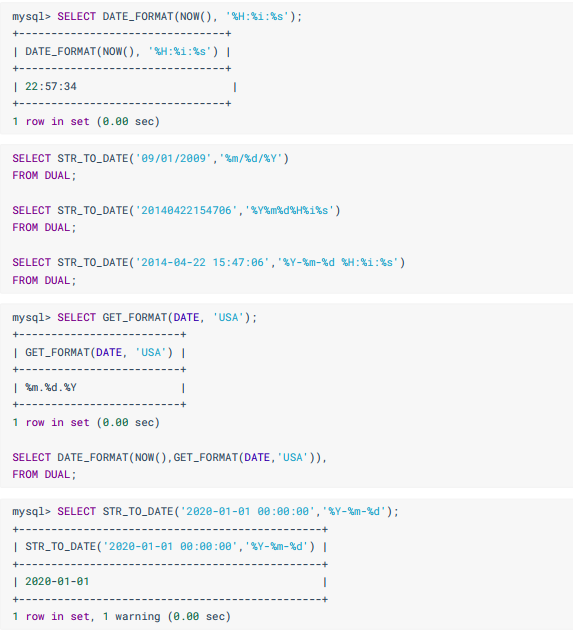Click the 2020-01-01 result value
The width and height of the screenshot is (573, 632).
point(57,582)
